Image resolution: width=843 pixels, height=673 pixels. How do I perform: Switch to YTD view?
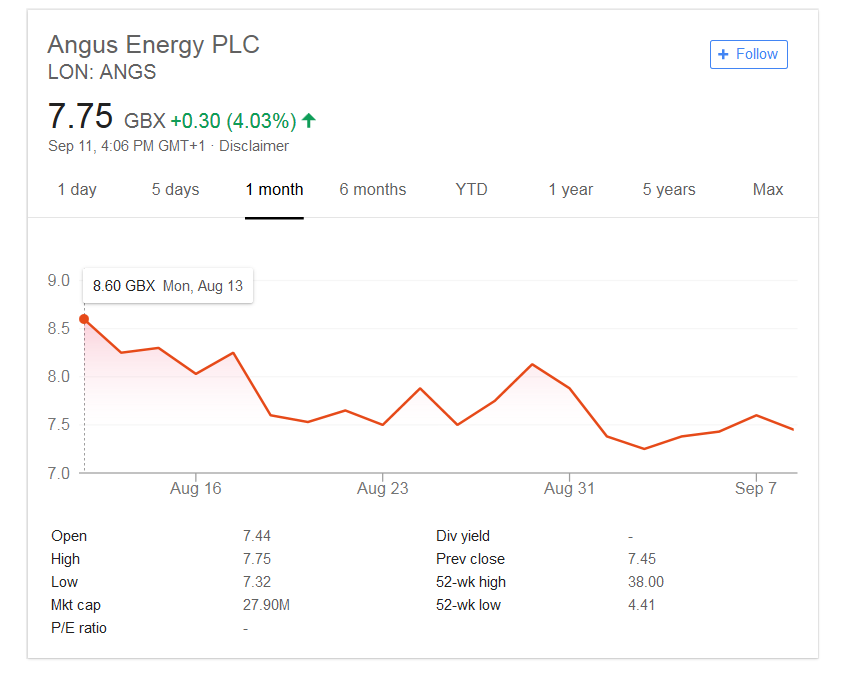pyautogui.click(x=471, y=189)
